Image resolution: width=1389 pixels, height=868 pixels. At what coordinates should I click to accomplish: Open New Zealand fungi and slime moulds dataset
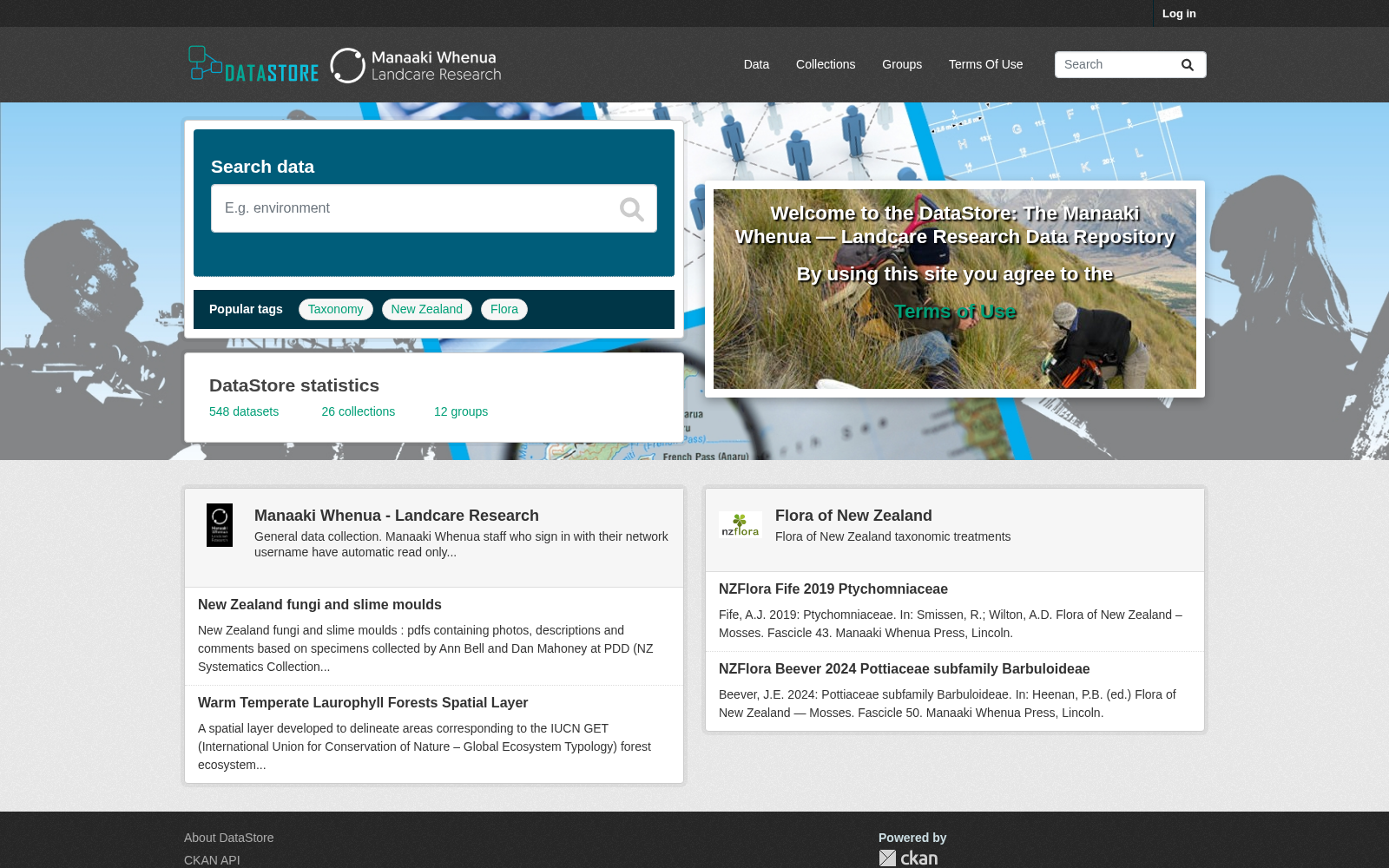point(319,605)
